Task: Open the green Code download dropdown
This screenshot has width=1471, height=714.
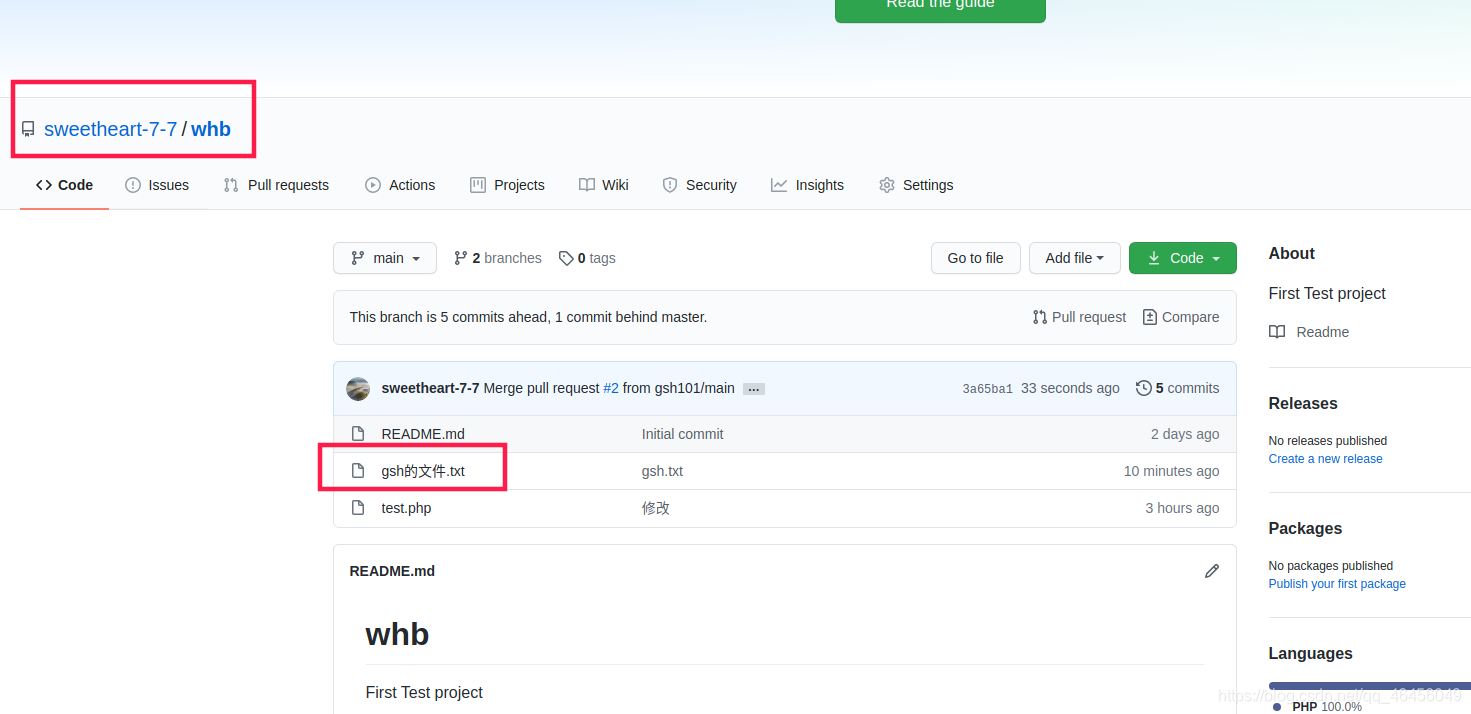Action: (x=1183, y=258)
